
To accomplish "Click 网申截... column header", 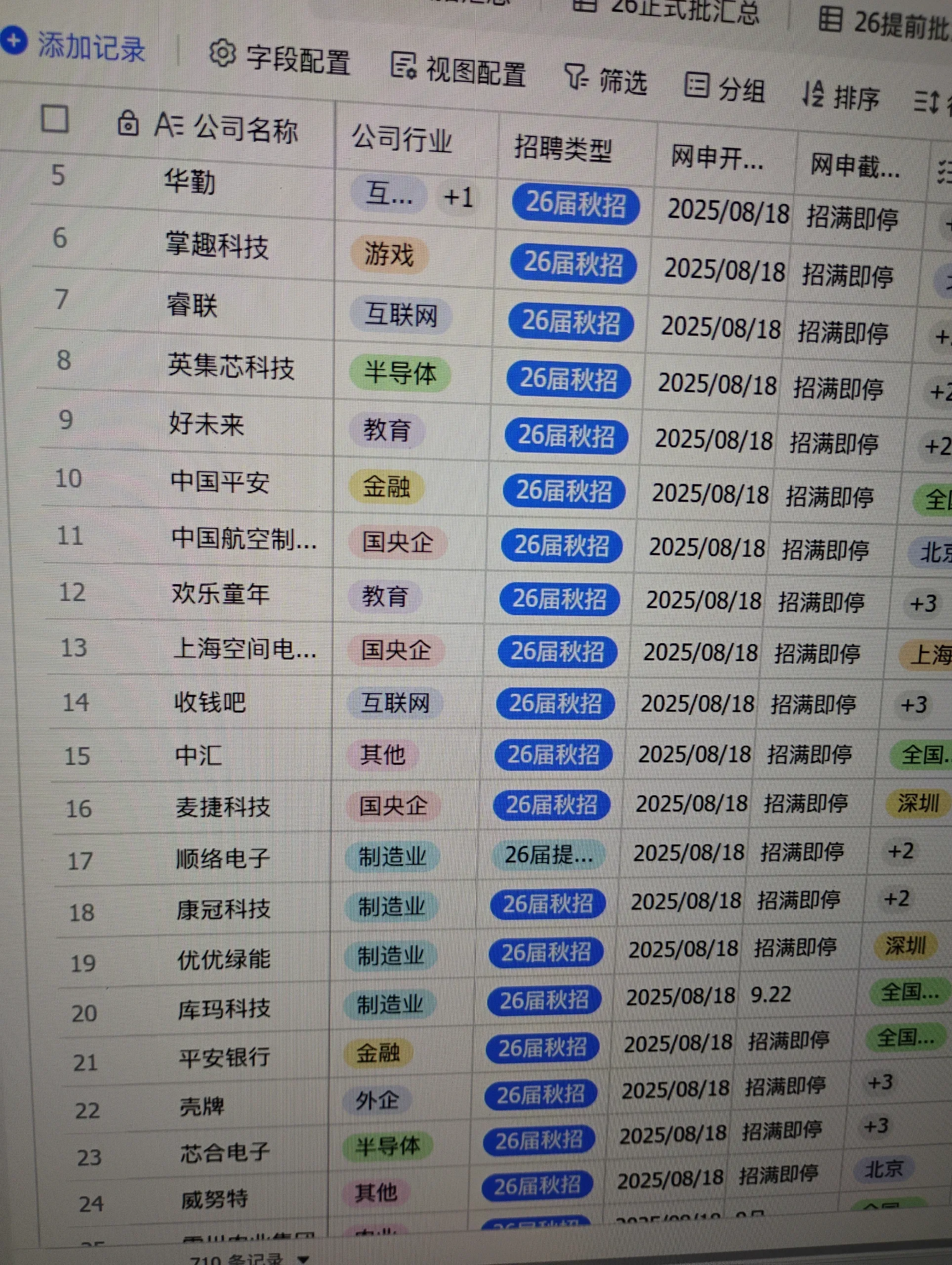I will 855,166.
